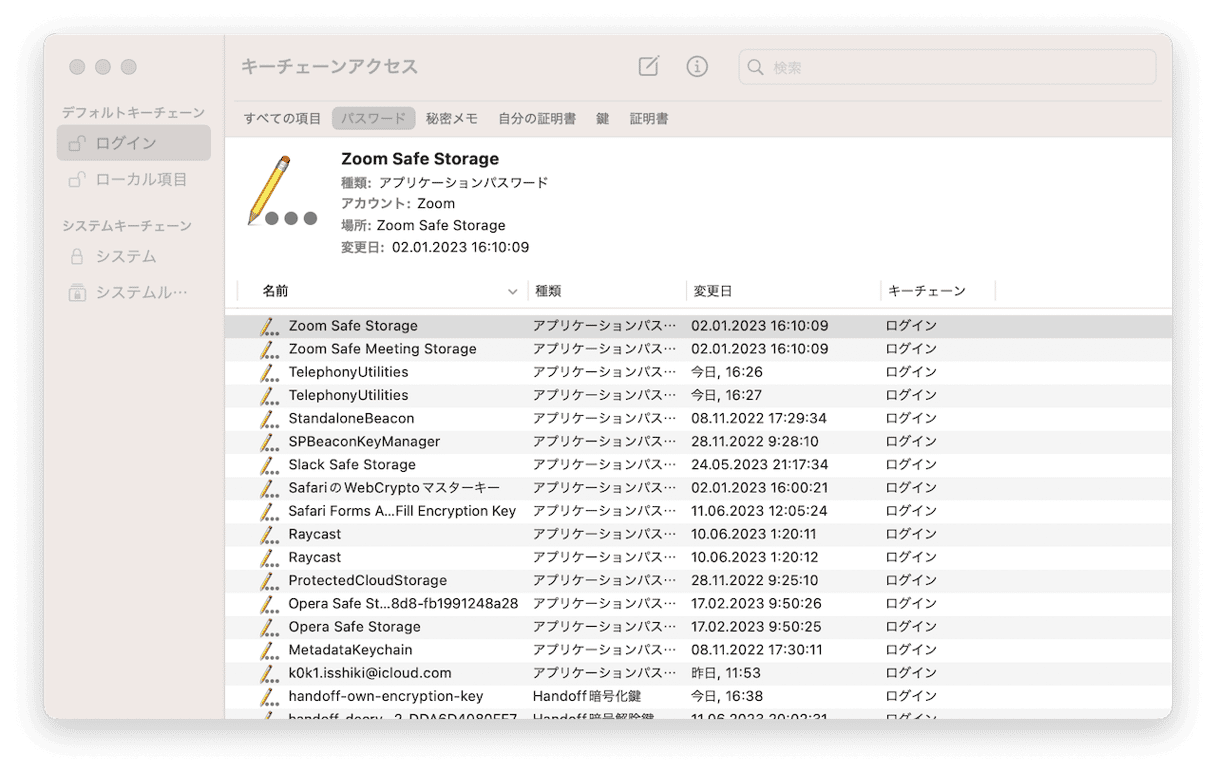Click the Zoom Safe Storage detail title
This screenshot has height=773, width=1216.
coord(420,159)
